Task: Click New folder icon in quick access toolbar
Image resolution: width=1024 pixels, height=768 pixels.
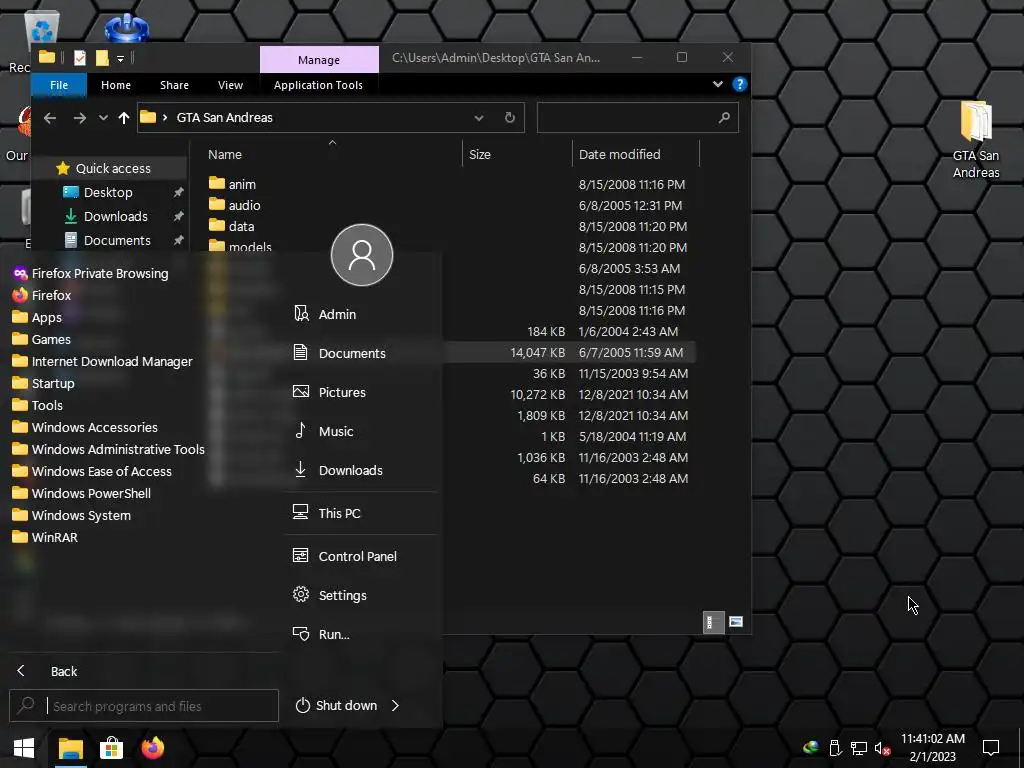Action: (x=103, y=58)
